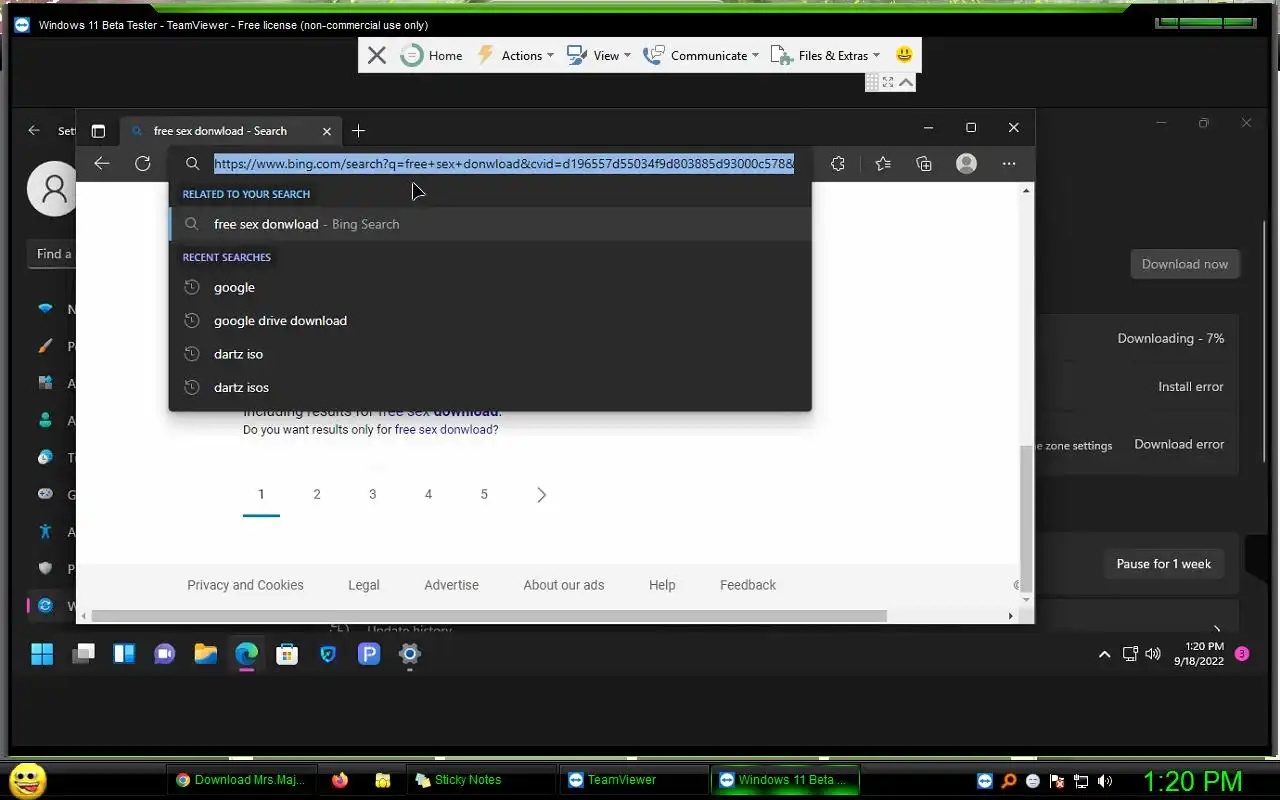Open remote clock showing 9/18/2022
Screen dimensions: 1280x800
[1199, 654]
